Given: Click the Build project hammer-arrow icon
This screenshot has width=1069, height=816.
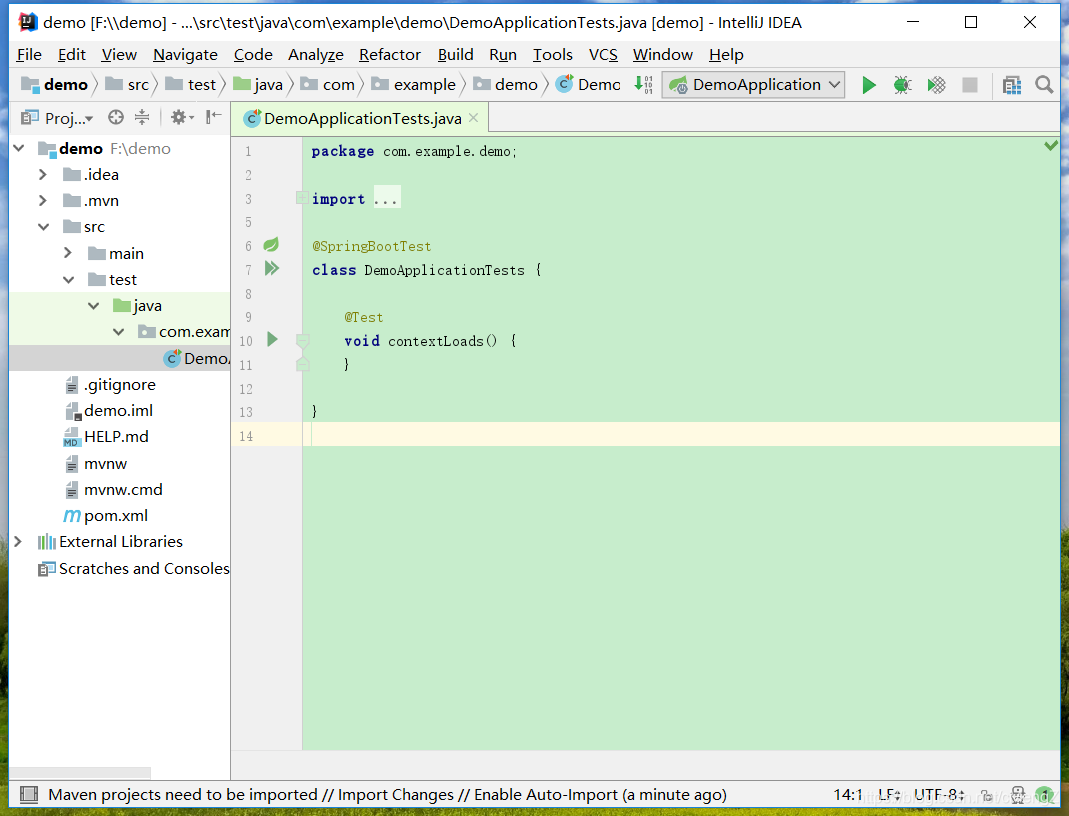Looking at the screenshot, I should (x=643, y=85).
